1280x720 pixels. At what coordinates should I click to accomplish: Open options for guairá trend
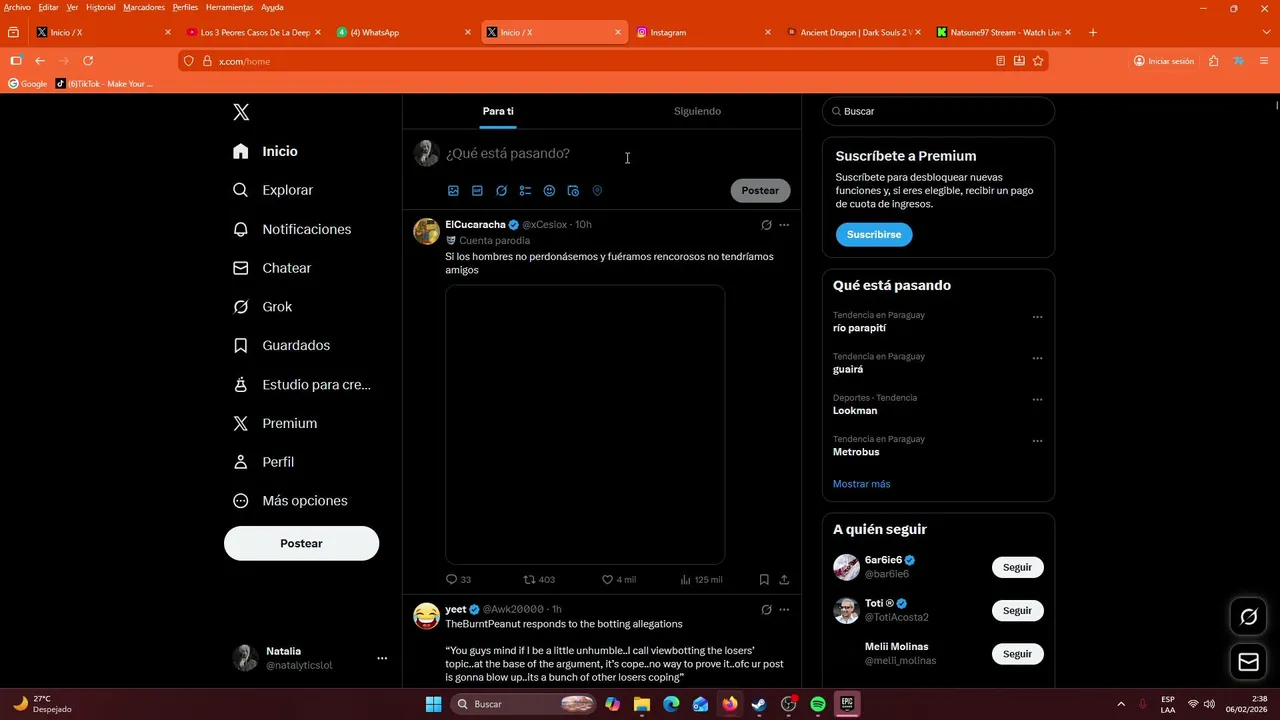coord(1037,358)
